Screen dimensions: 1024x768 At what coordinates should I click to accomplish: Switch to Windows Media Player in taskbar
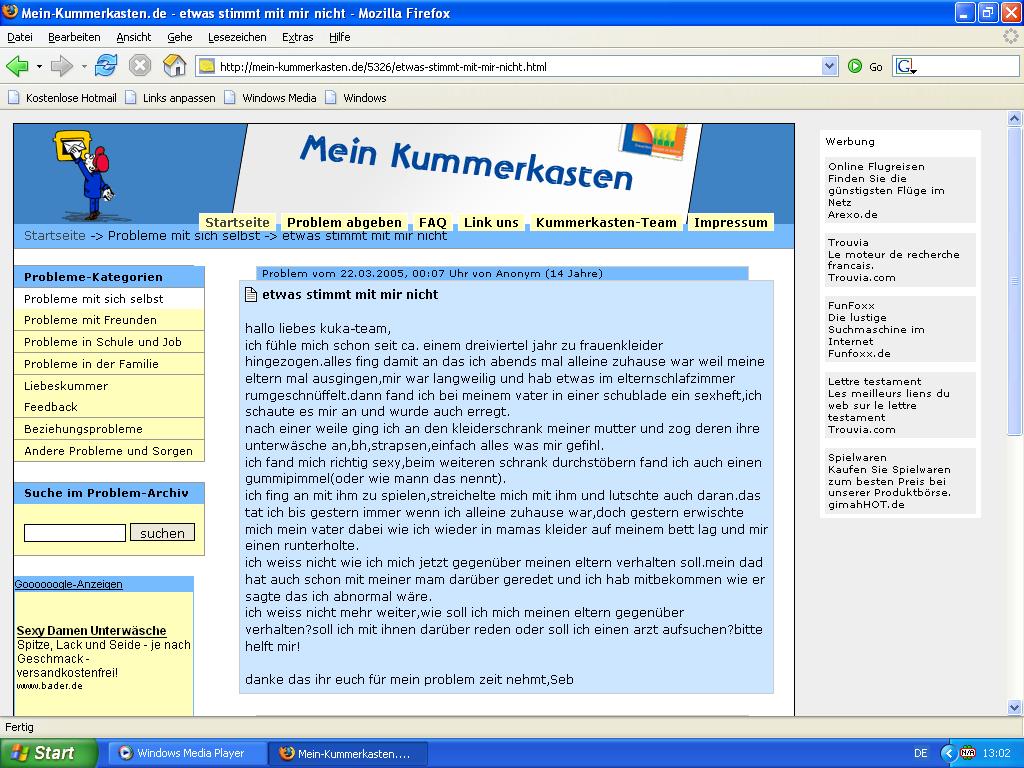190,753
